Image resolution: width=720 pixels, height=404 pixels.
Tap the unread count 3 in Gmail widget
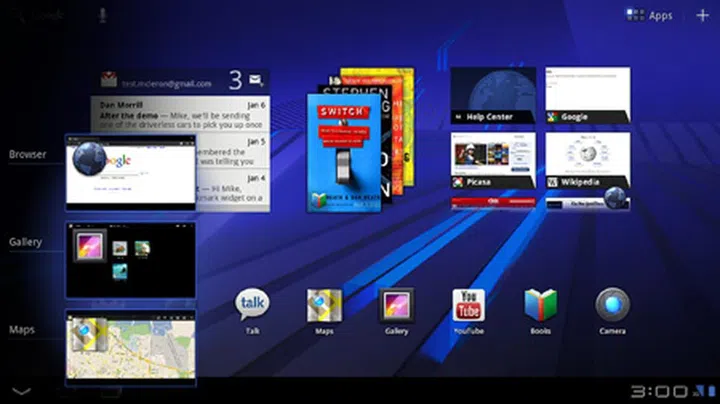[x=236, y=80]
